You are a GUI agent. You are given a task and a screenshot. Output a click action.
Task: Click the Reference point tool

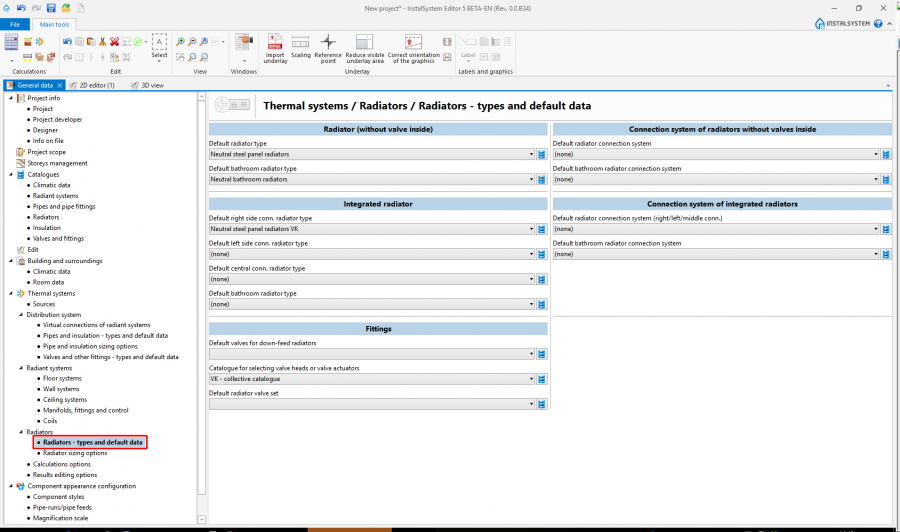click(328, 42)
